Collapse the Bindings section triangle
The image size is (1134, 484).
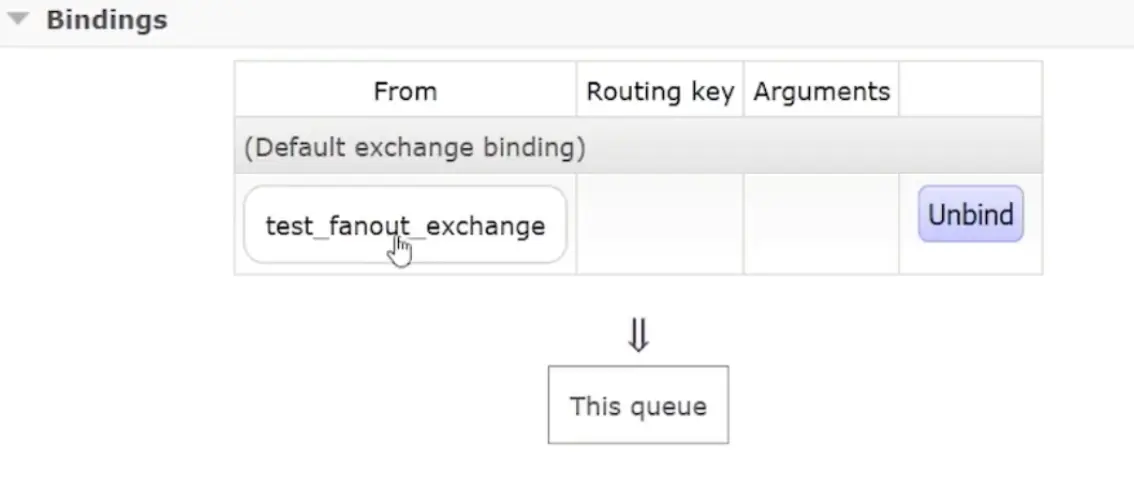pyautogui.click(x=17, y=20)
